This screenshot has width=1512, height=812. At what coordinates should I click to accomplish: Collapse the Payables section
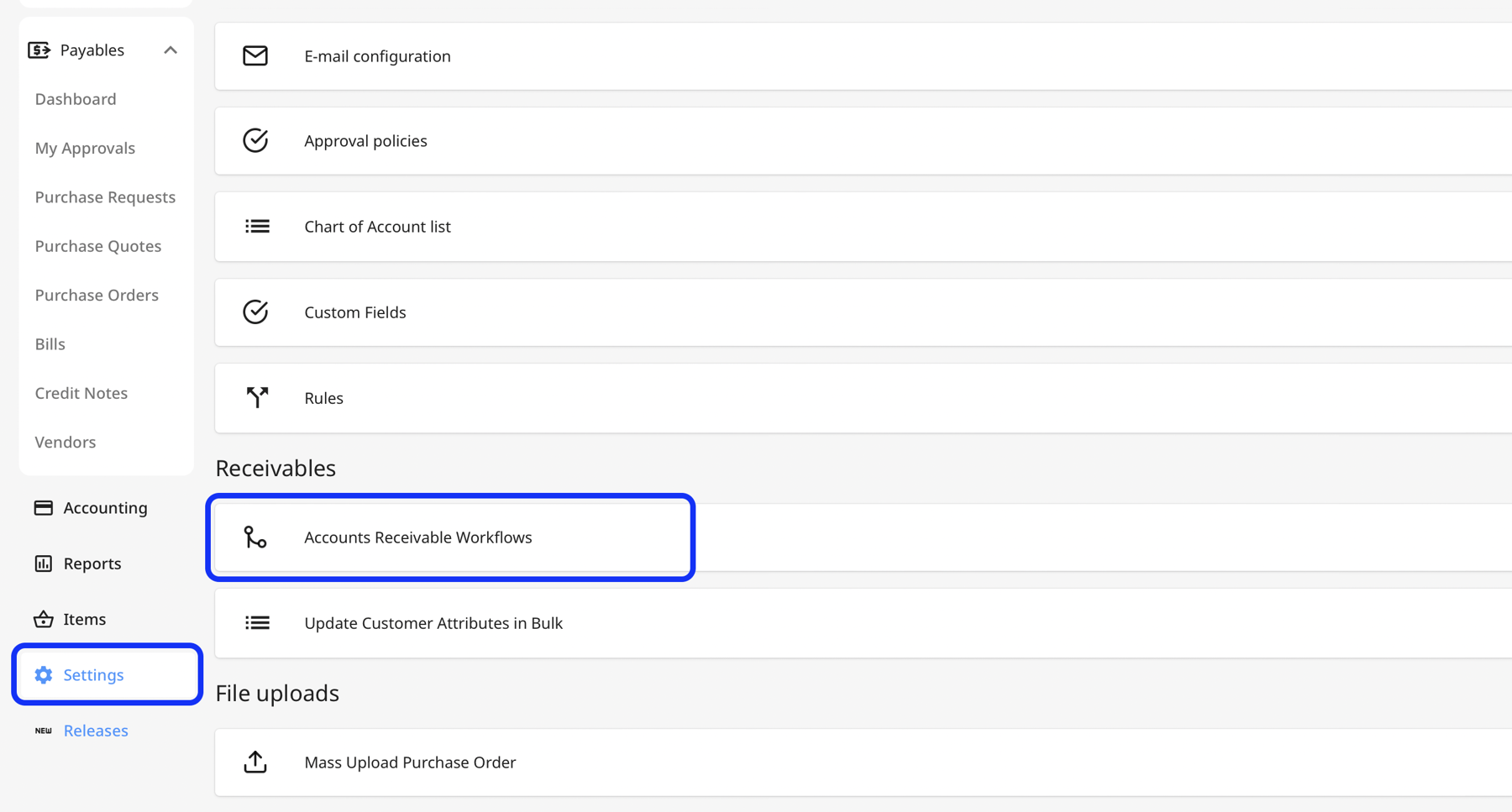171,50
